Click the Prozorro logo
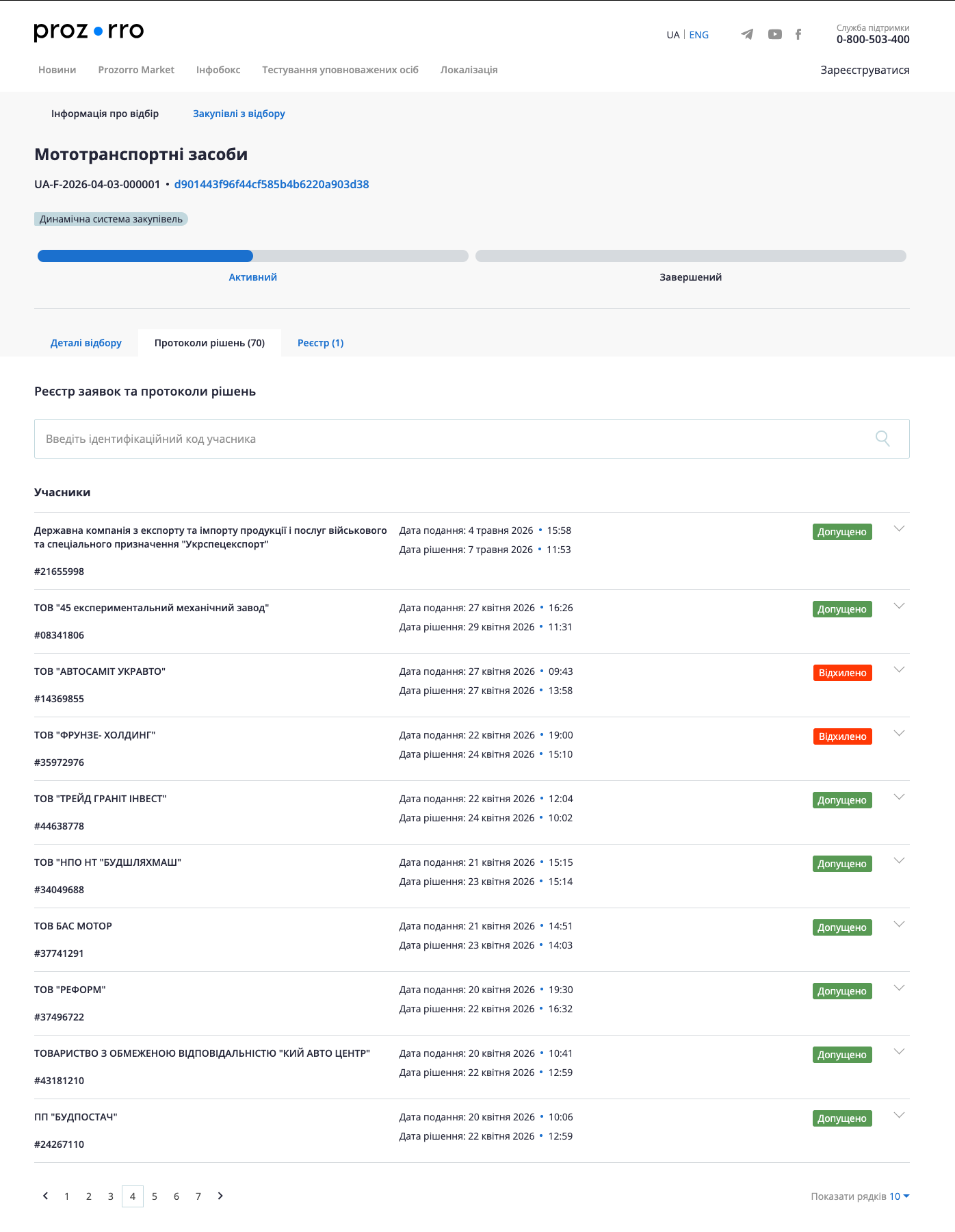The image size is (955, 1232). [x=89, y=31]
